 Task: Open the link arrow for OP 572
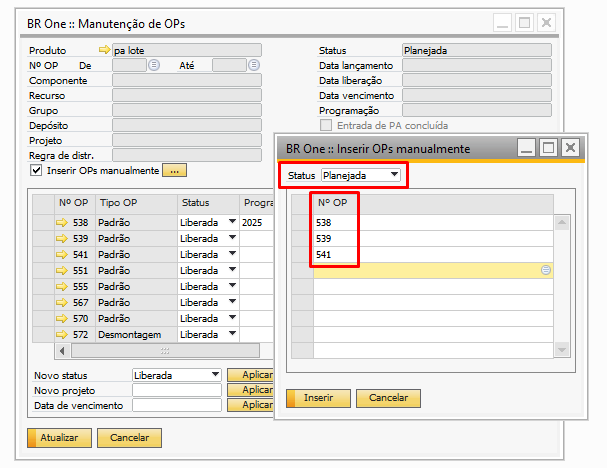tap(63, 334)
